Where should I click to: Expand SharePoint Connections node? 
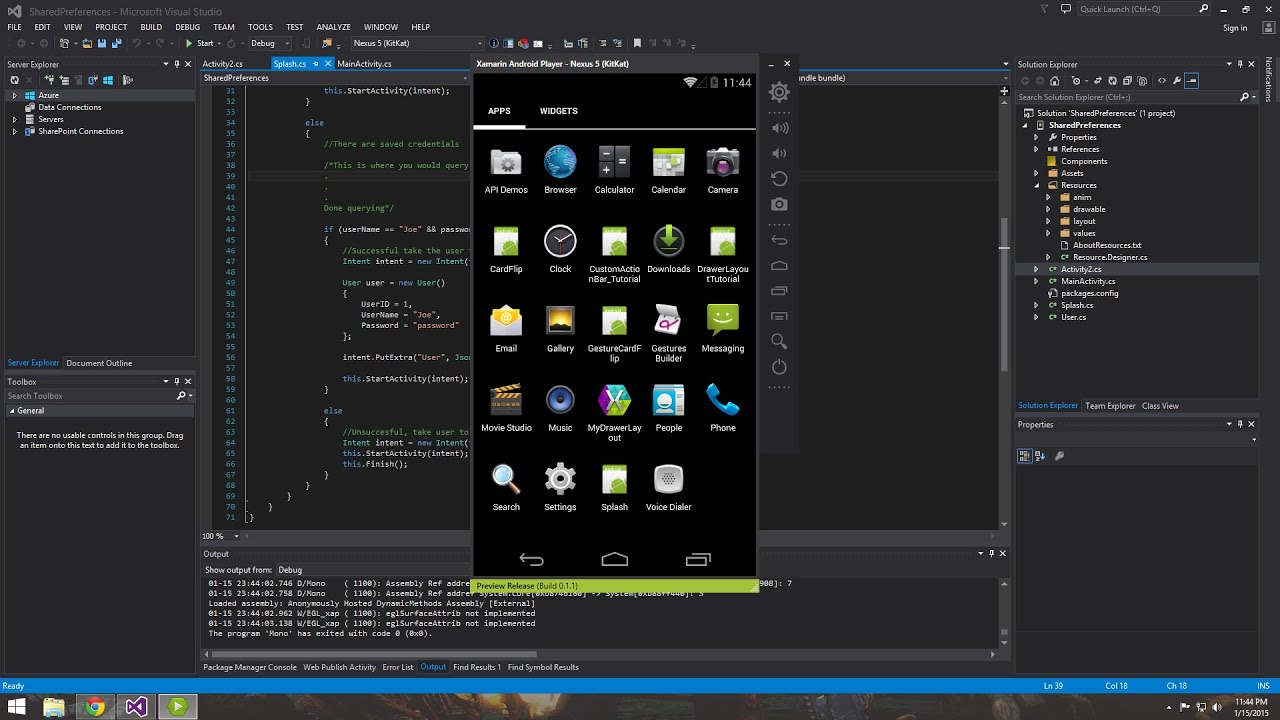(15, 131)
